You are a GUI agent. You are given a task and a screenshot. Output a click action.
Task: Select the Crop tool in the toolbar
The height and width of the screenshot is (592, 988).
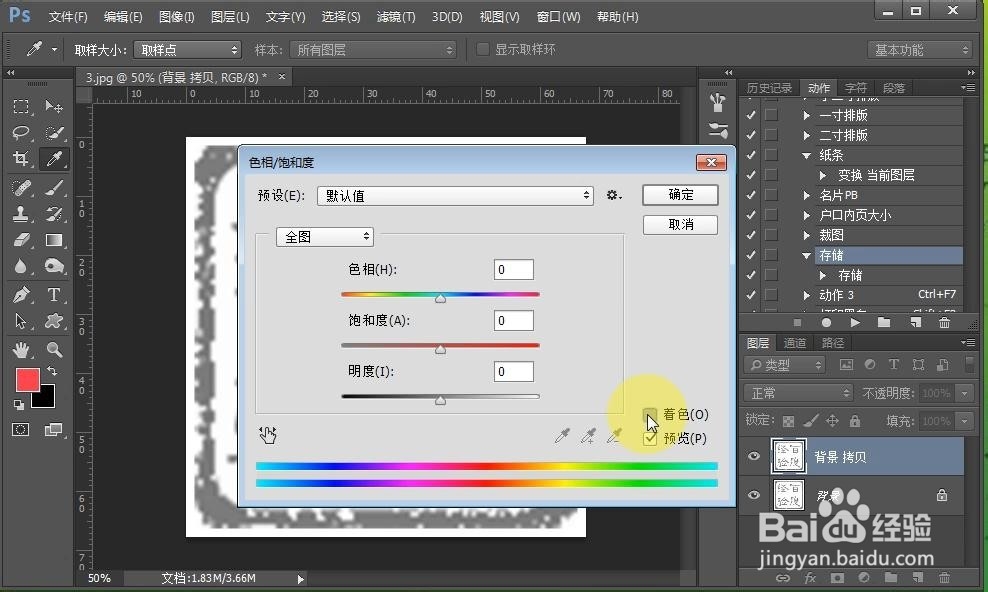pyautogui.click(x=22, y=159)
